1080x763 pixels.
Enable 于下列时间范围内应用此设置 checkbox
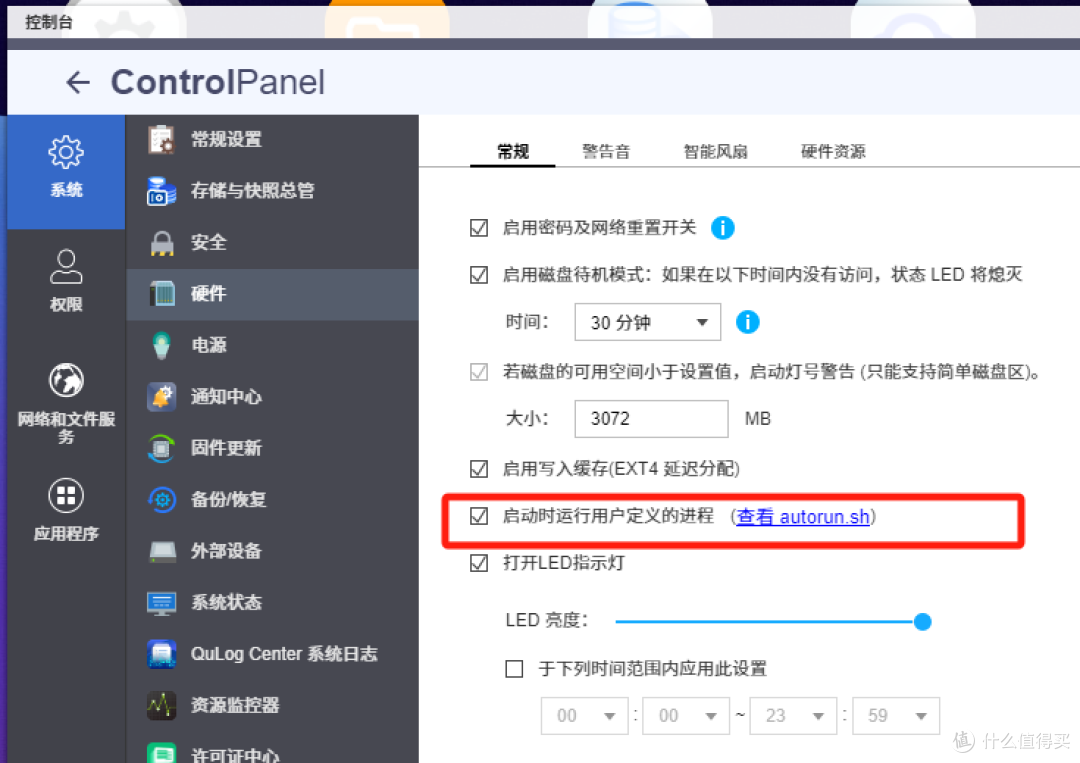point(514,669)
